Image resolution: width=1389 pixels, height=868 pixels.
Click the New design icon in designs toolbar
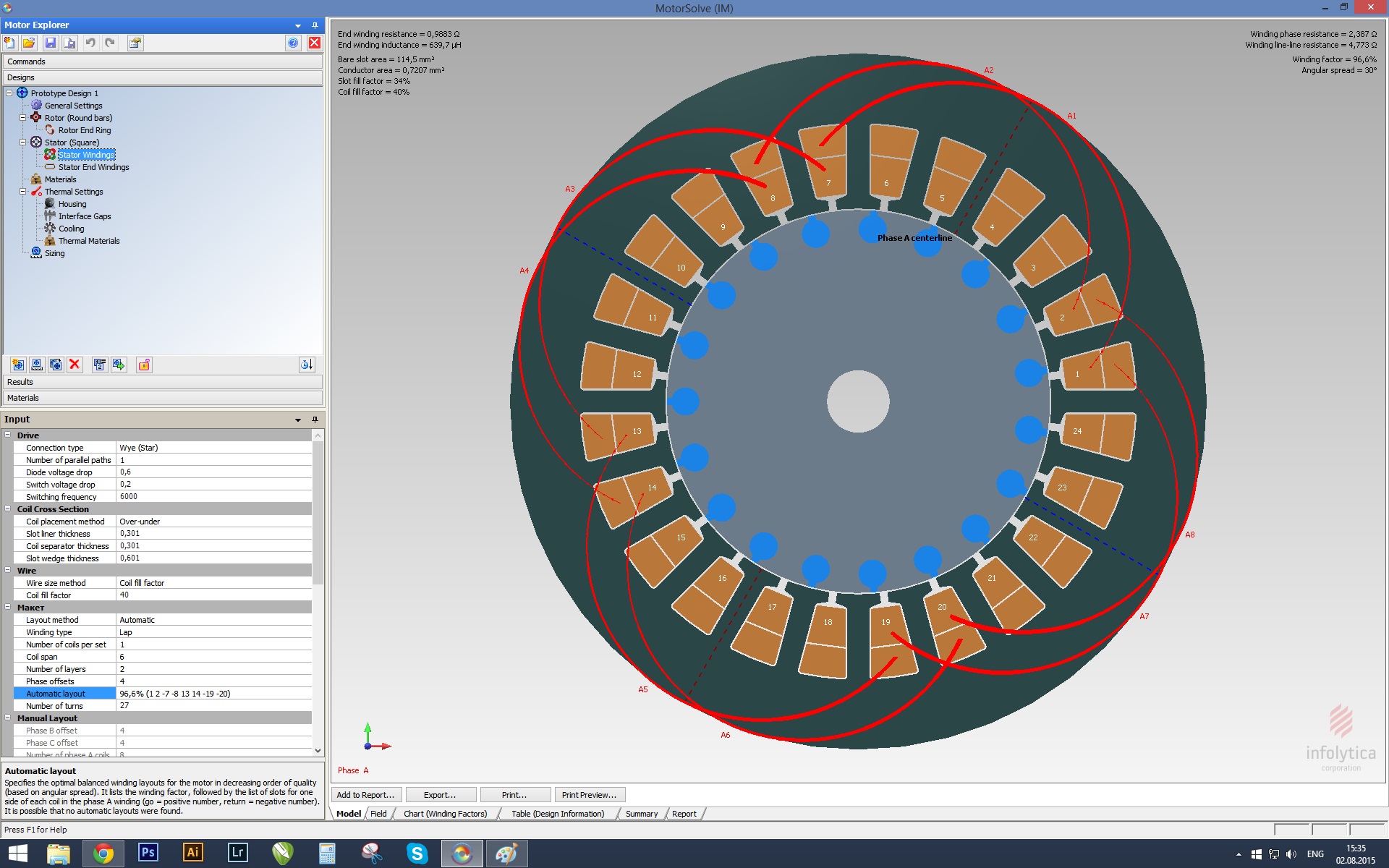tap(18, 365)
